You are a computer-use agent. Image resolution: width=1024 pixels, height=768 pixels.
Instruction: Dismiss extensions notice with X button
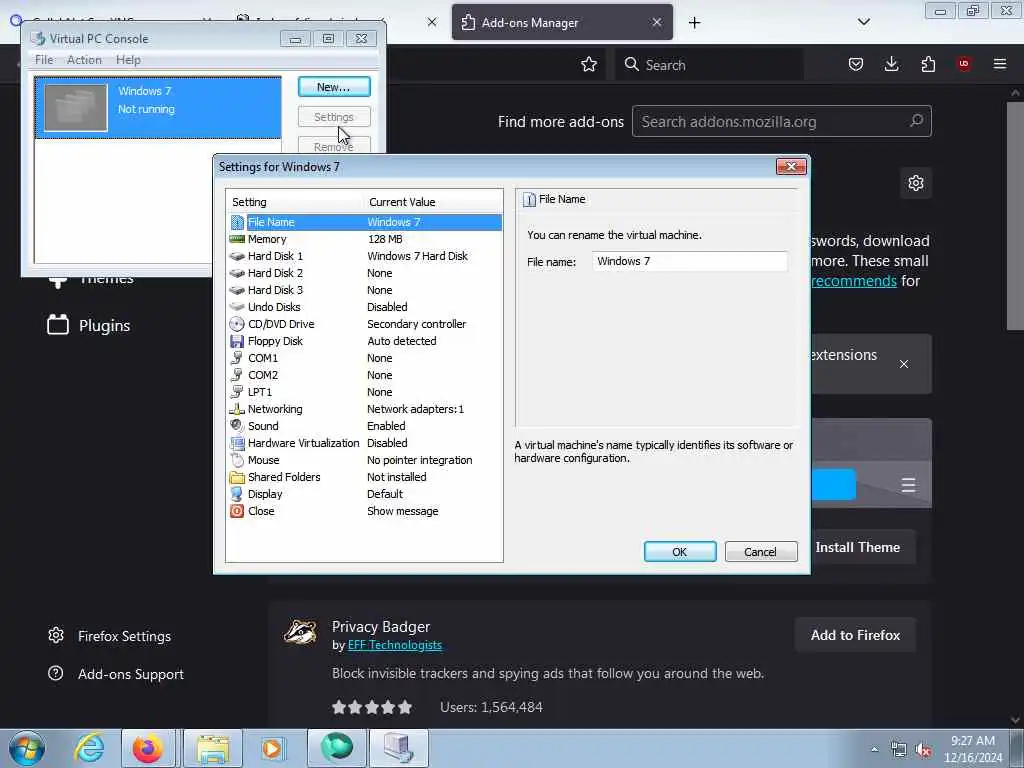coord(904,364)
